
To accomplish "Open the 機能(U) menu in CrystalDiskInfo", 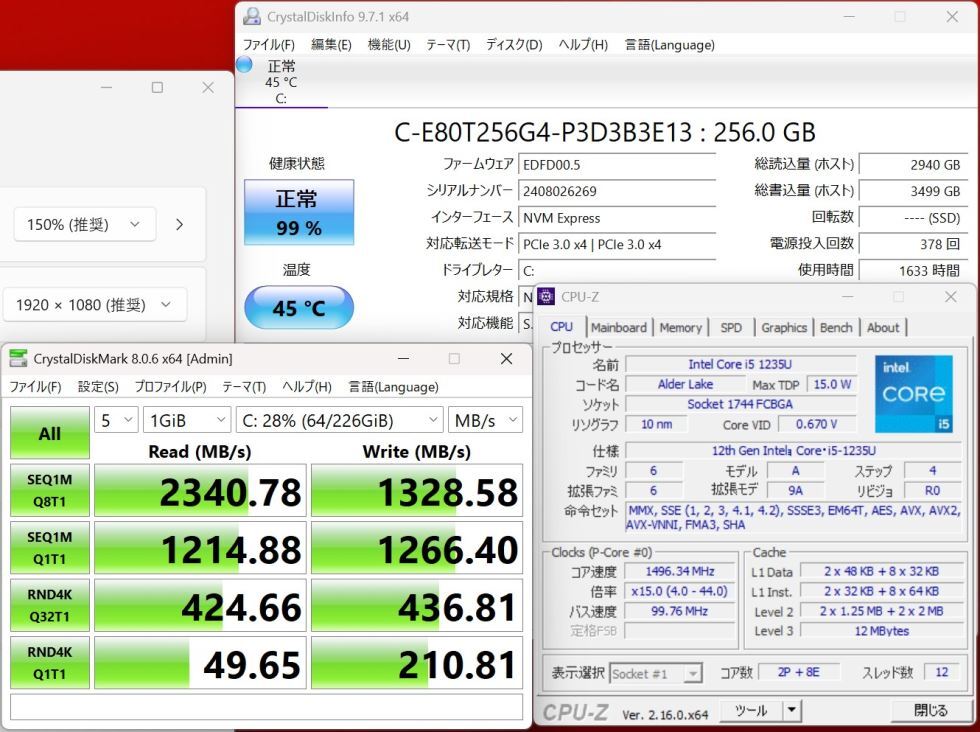I will (389, 45).
